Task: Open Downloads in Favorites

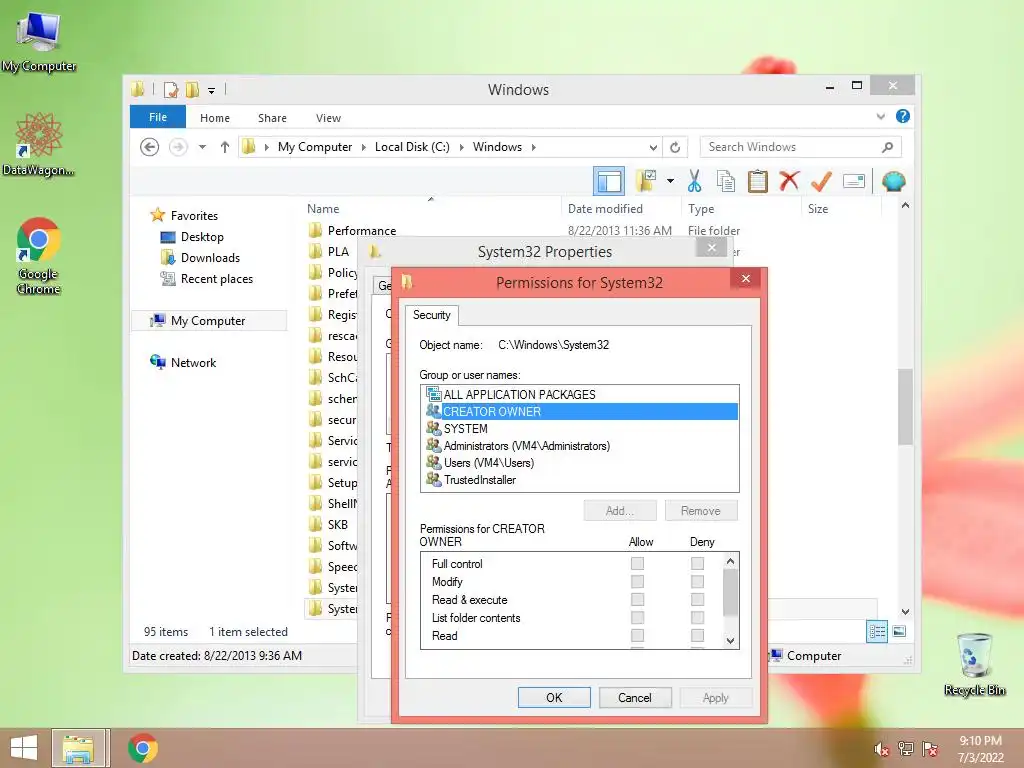Action: click(210, 258)
